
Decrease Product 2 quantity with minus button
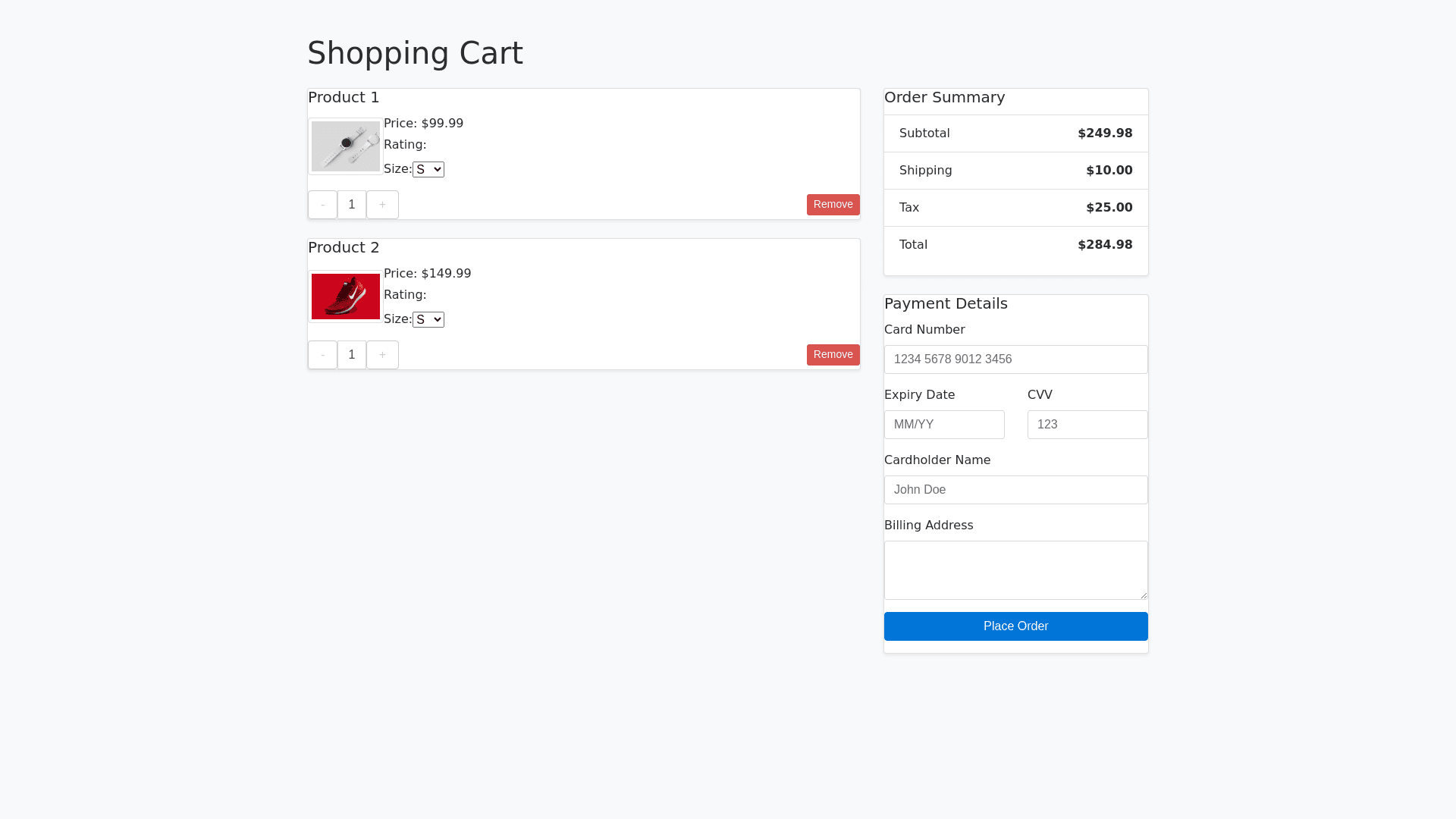tap(322, 355)
